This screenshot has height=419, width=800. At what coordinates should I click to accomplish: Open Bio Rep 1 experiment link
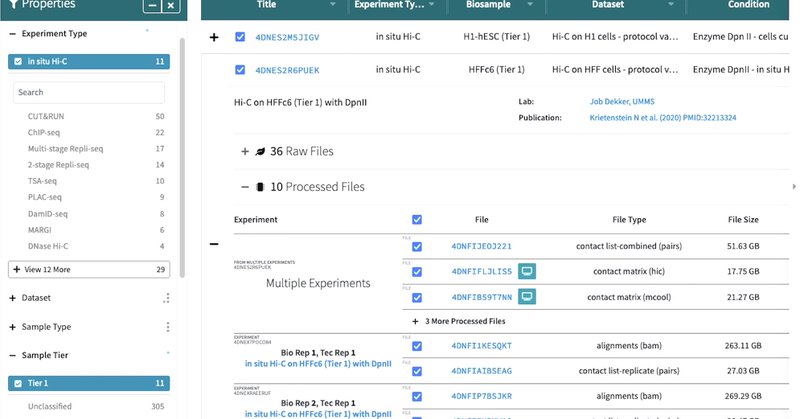[318, 364]
